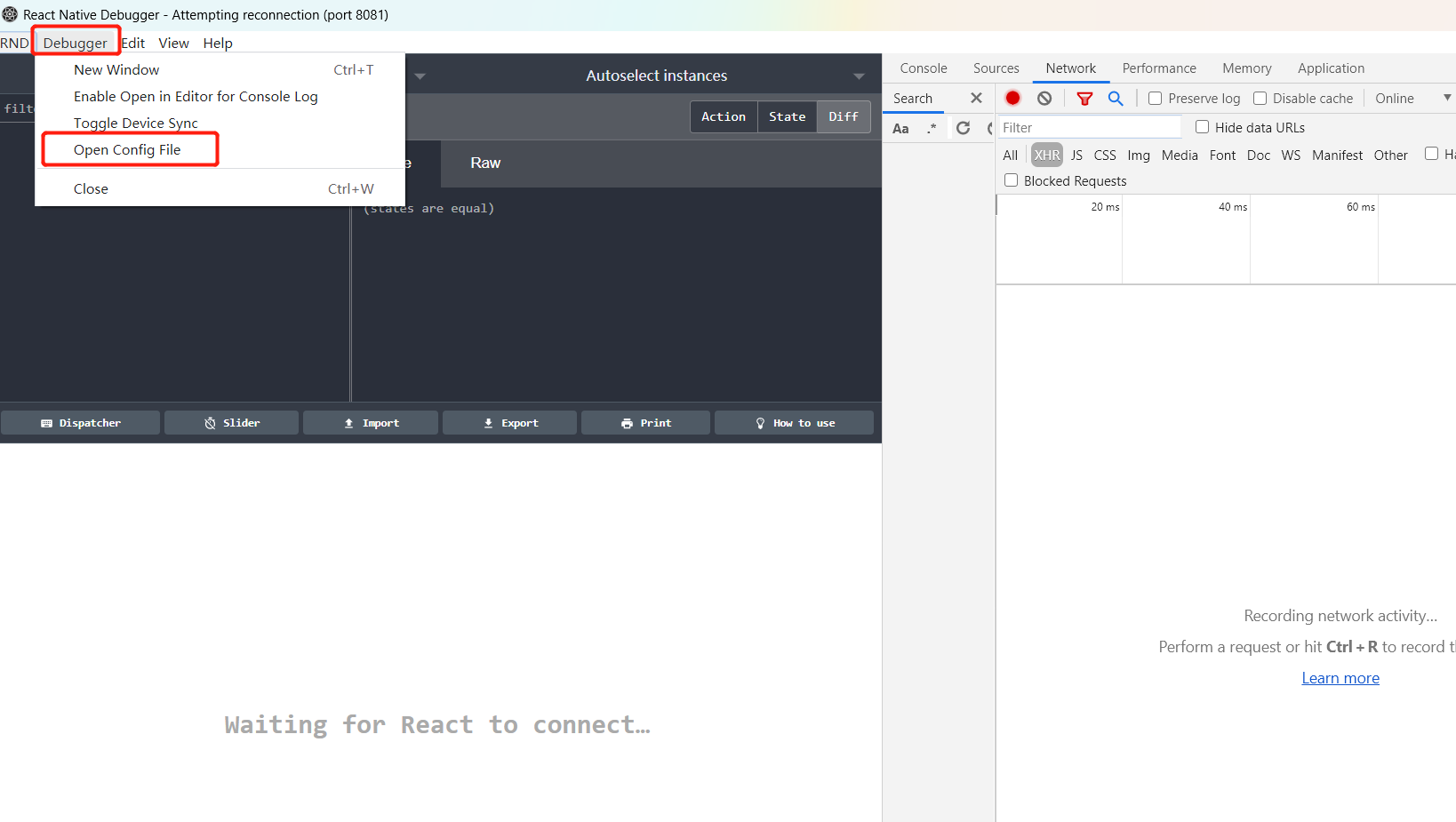Click the dropdown arrow left of Autoselect instances

pos(420,76)
